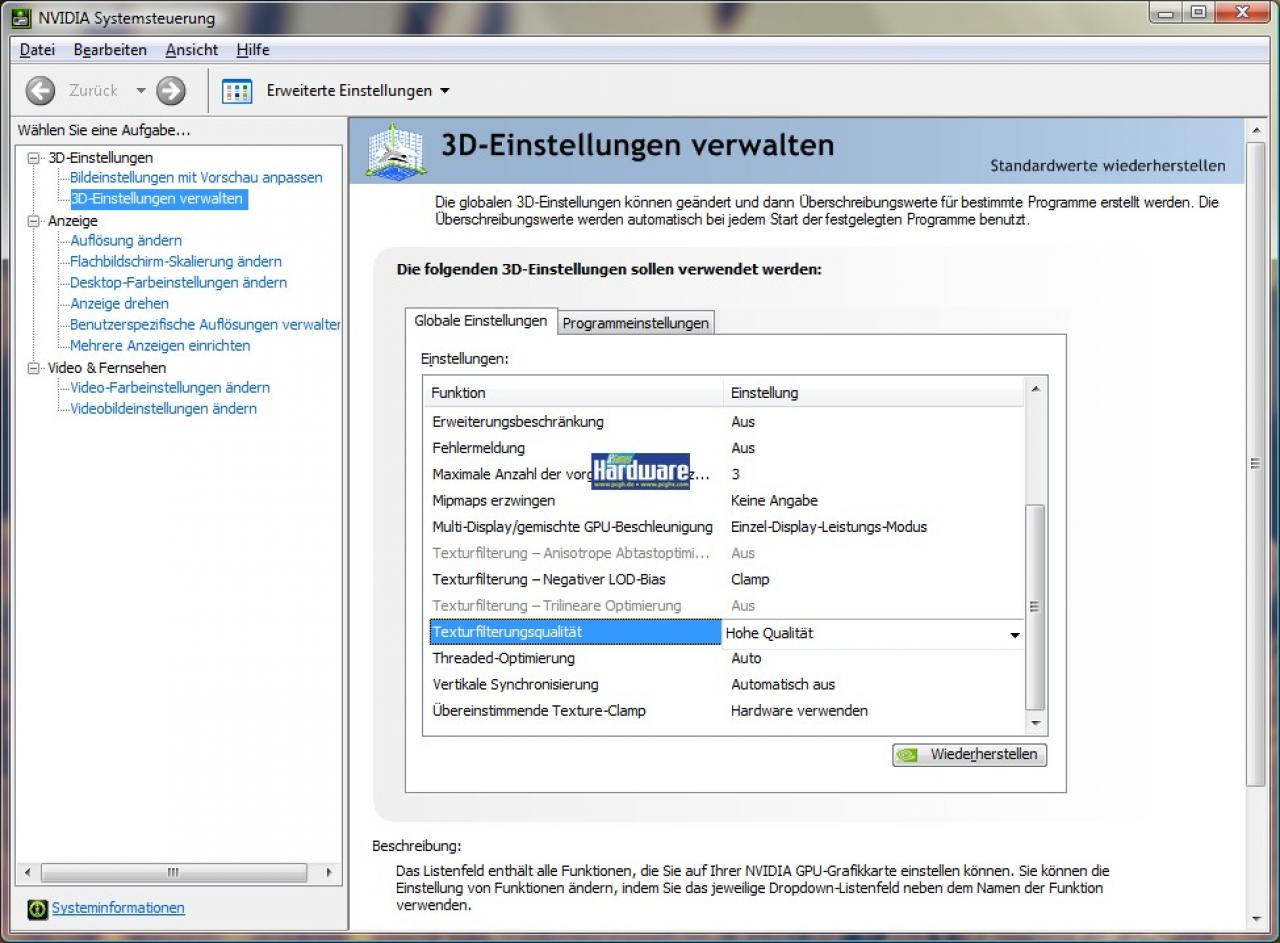This screenshot has width=1280, height=943.
Task: Click the main panel scroll-up arrow
Action: click(x=1257, y=128)
